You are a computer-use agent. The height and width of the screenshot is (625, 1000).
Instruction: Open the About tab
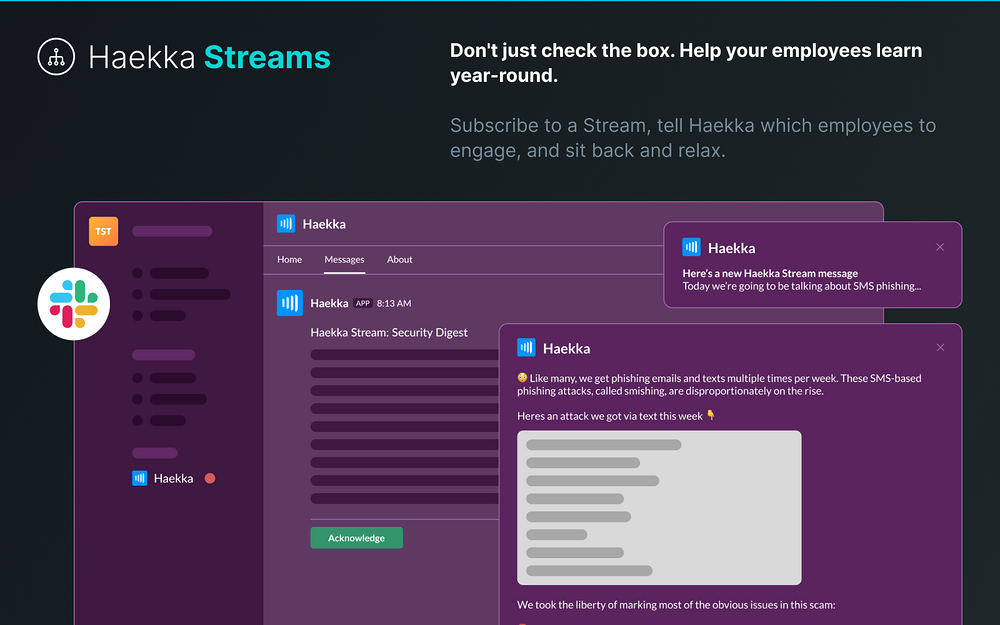tap(399, 260)
